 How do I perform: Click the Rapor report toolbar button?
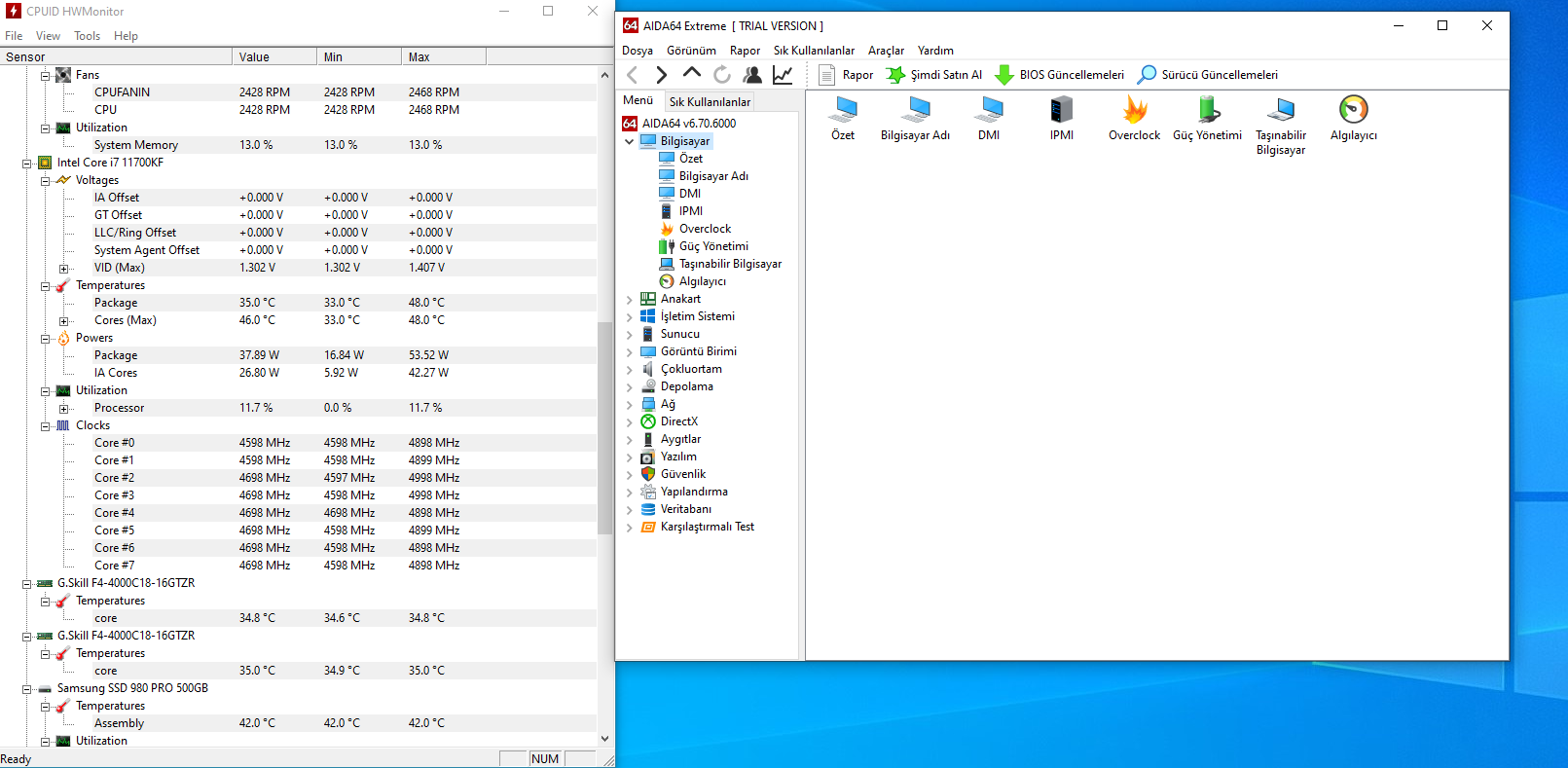(x=846, y=75)
